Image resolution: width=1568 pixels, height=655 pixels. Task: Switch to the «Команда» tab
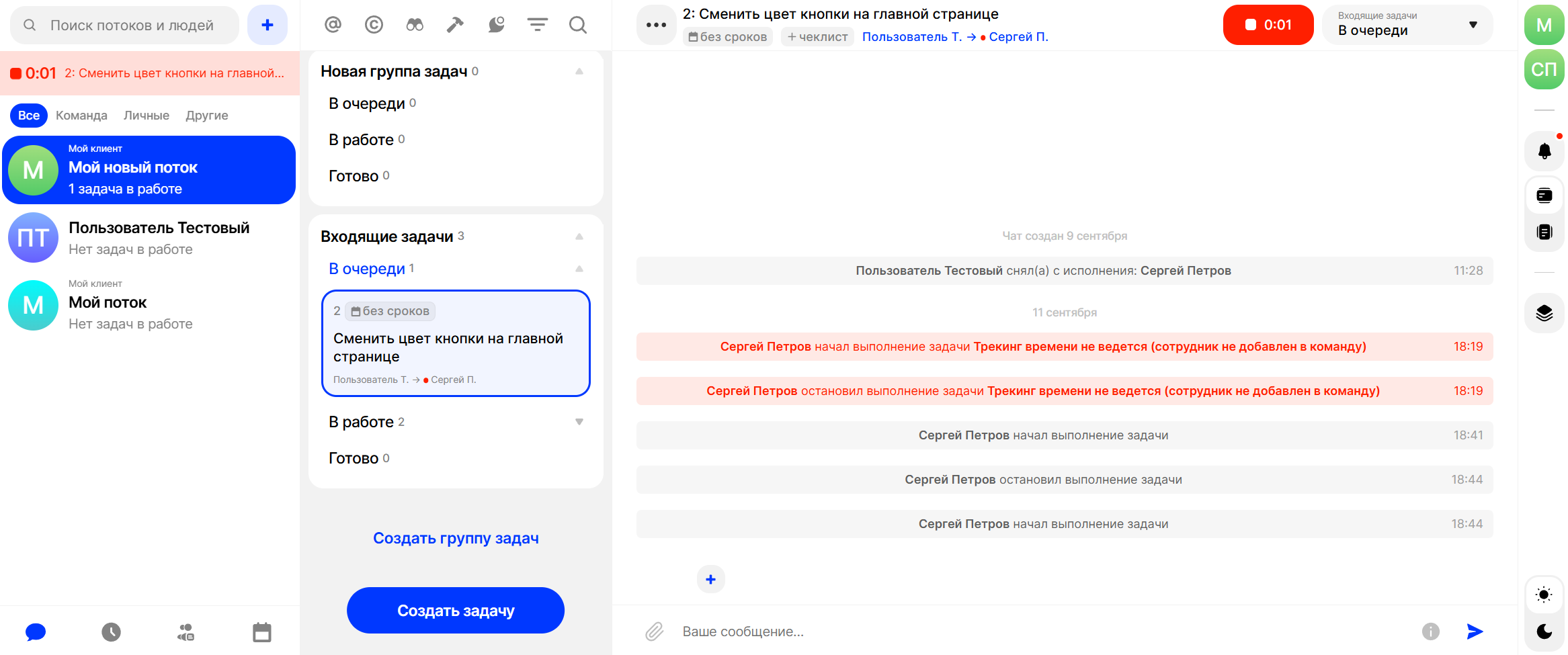coord(81,116)
